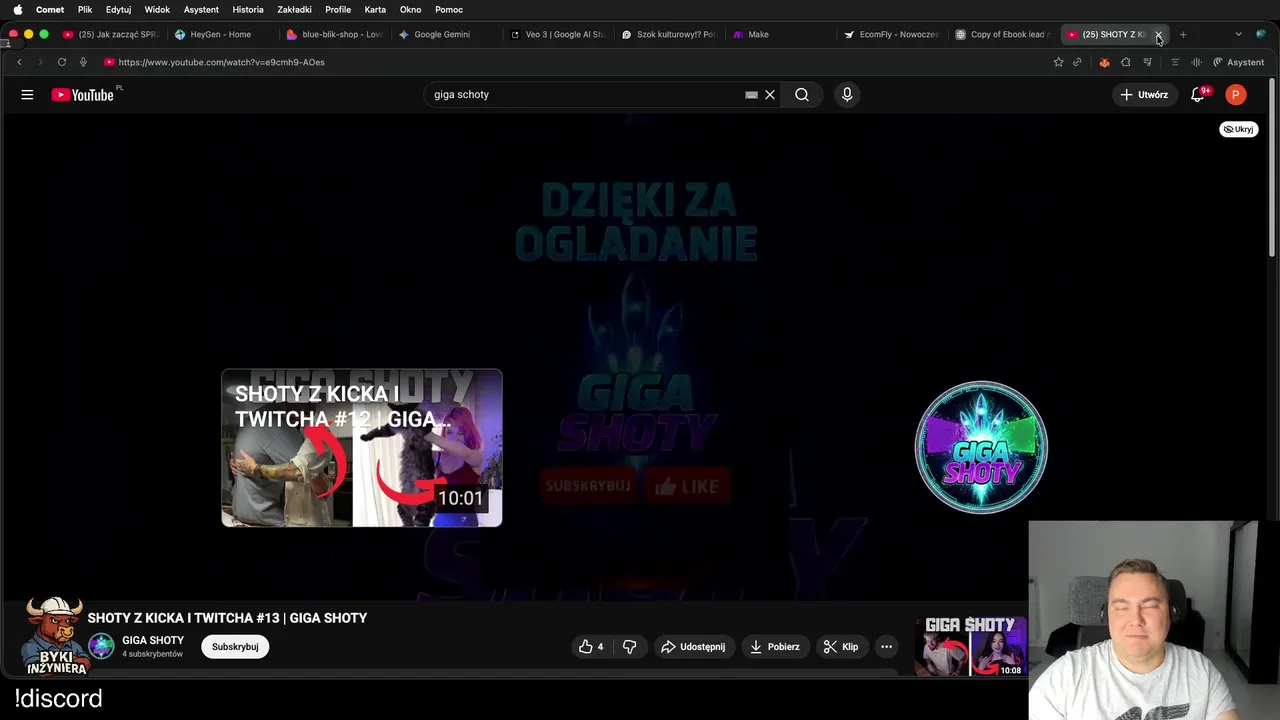Click the browser address bar URL
This screenshot has height=720, width=1280.
[221, 62]
